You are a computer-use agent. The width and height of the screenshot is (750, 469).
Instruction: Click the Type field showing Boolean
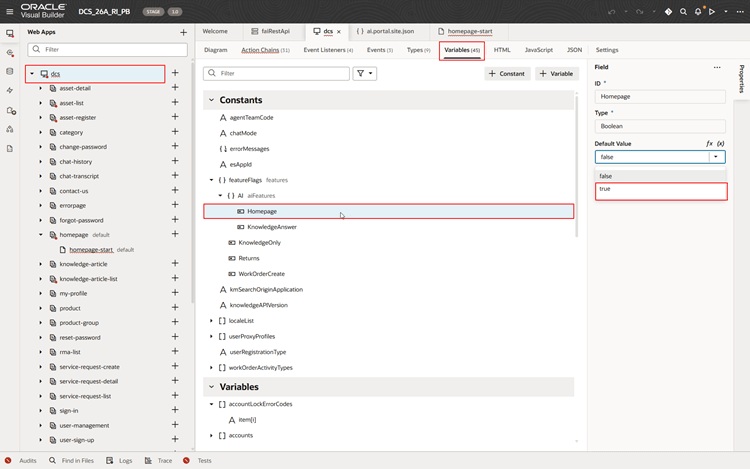coord(660,126)
